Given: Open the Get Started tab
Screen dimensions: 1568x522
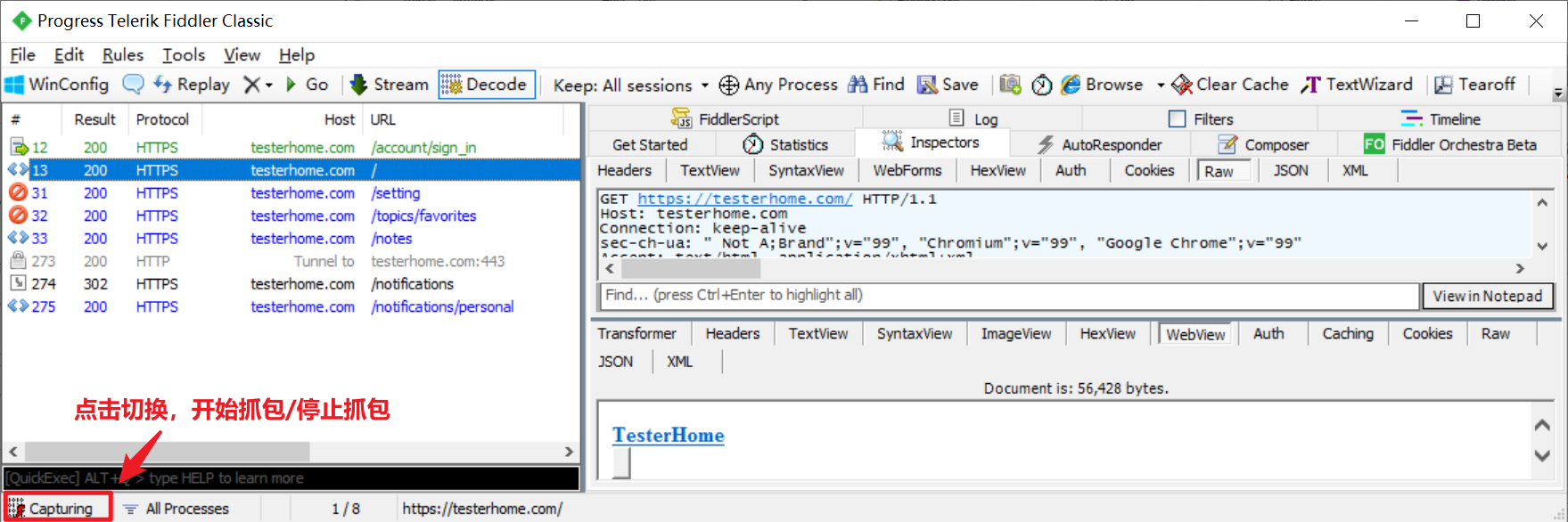Looking at the screenshot, I should pos(650,144).
